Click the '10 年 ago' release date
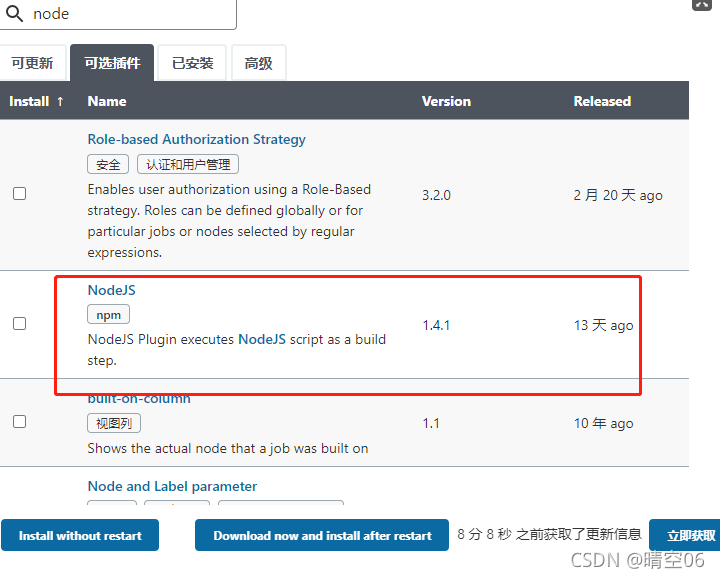720x578 pixels. [603, 423]
